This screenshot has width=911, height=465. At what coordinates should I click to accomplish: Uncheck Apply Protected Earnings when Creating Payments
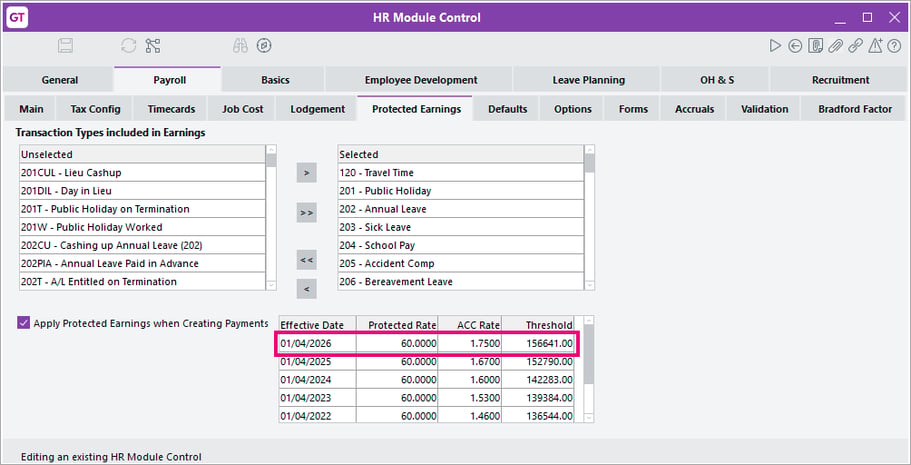pyautogui.click(x=23, y=323)
